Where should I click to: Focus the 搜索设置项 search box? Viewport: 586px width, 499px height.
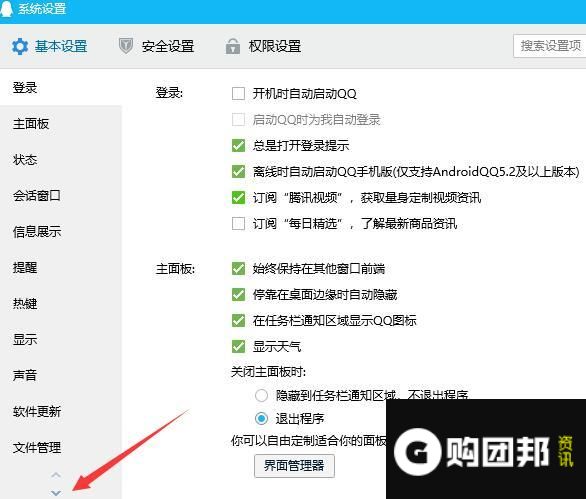pos(549,46)
